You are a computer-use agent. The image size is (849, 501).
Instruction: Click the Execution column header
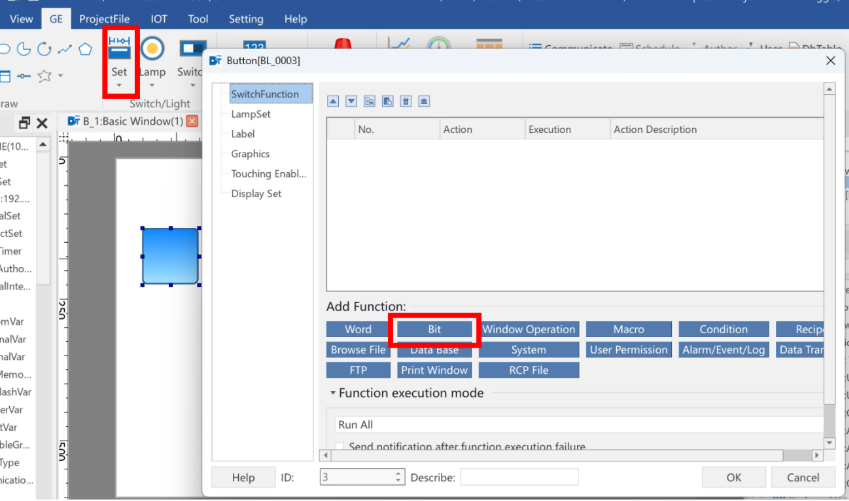pyautogui.click(x=567, y=129)
